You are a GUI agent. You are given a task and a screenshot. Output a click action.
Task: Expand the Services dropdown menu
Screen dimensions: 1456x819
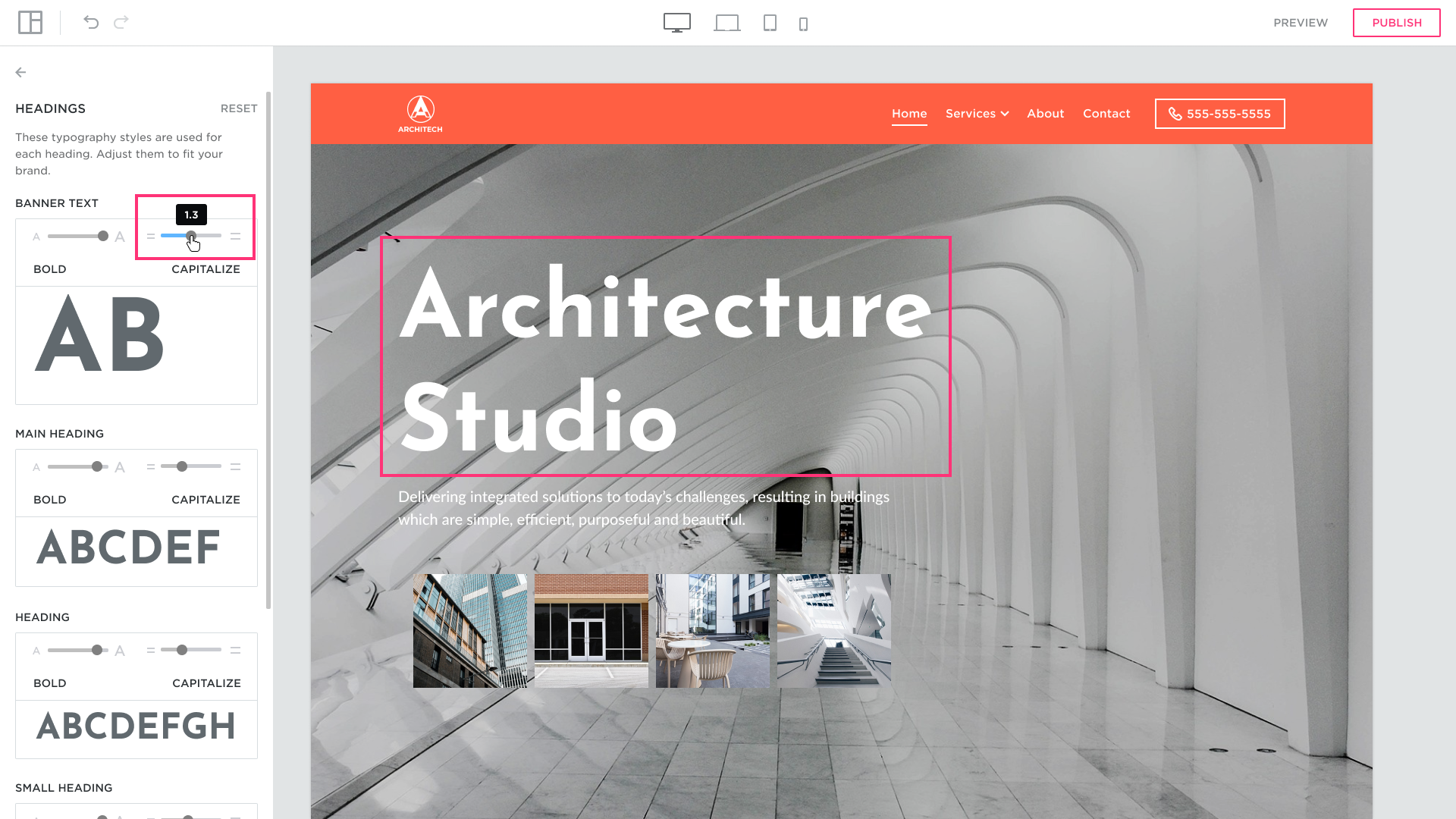point(977,114)
